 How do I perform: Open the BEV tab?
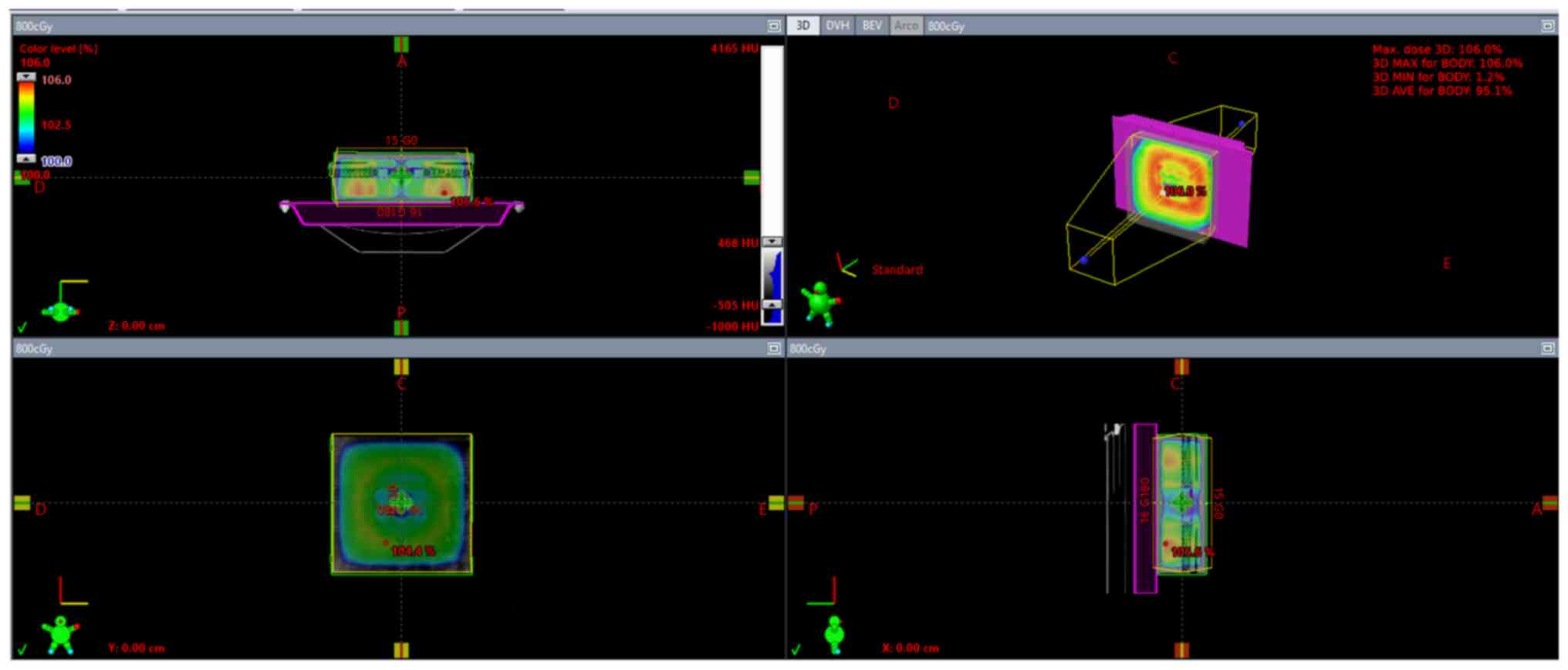872,25
